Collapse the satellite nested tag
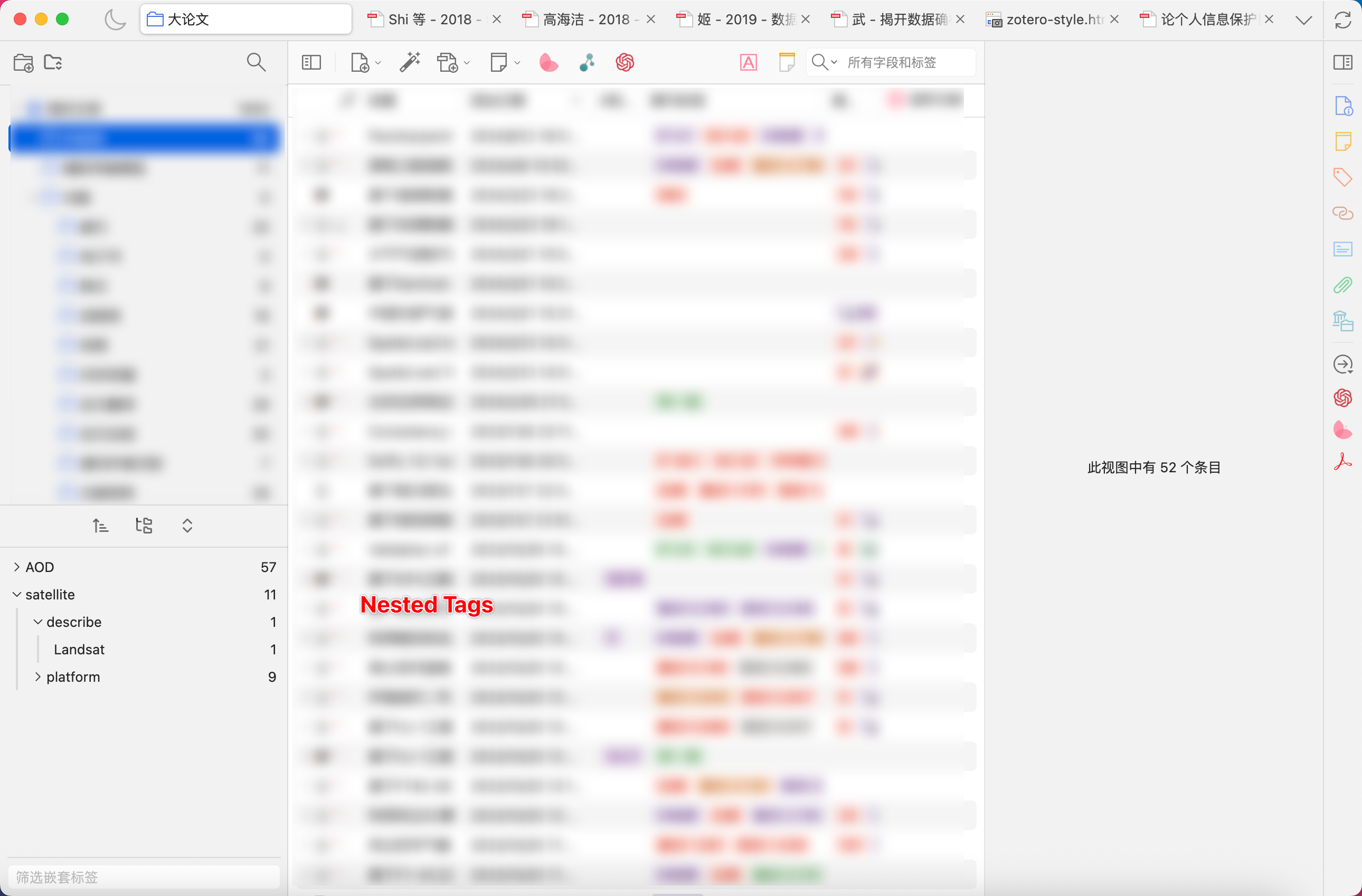Screen dimensions: 1362x896 pyautogui.click(x=16, y=595)
